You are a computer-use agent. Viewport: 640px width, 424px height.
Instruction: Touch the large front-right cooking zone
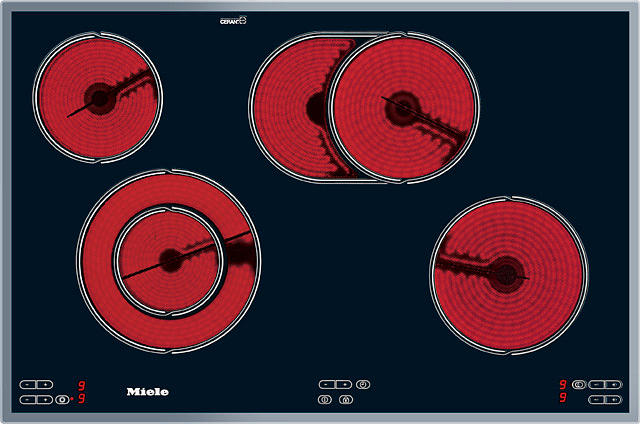[509, 275]
